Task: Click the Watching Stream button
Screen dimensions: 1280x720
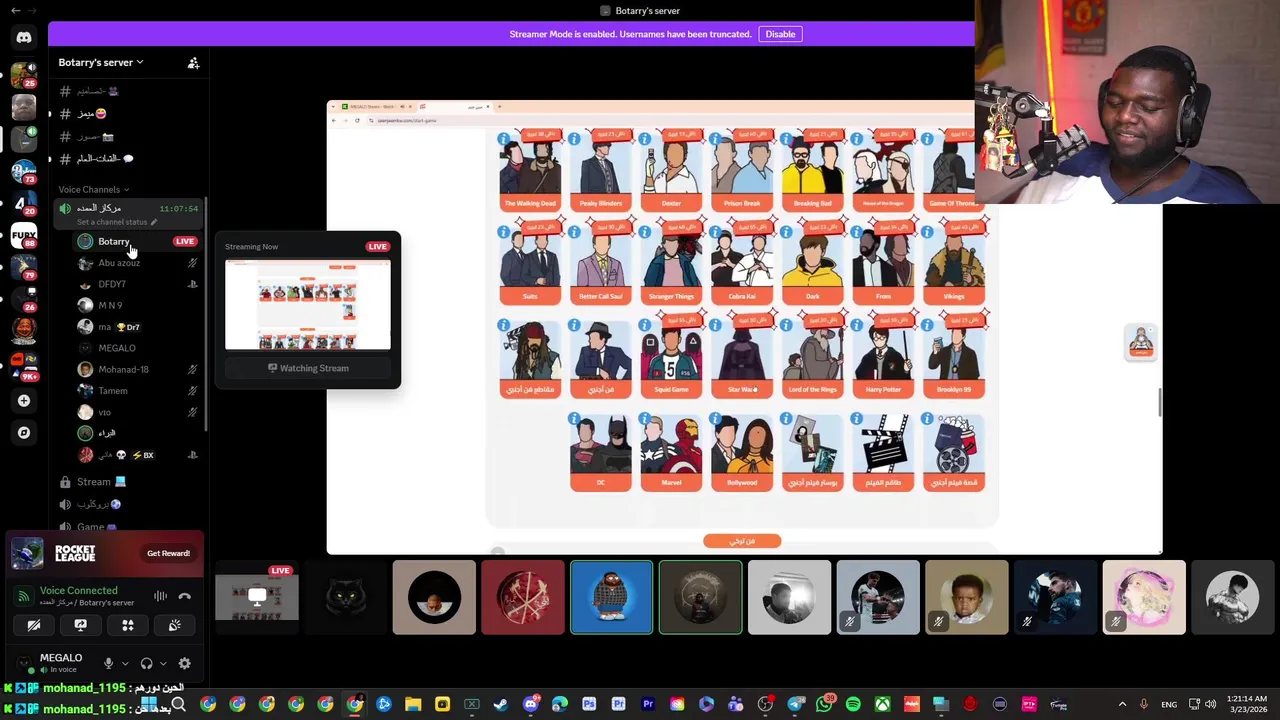Action: (308, 368)
